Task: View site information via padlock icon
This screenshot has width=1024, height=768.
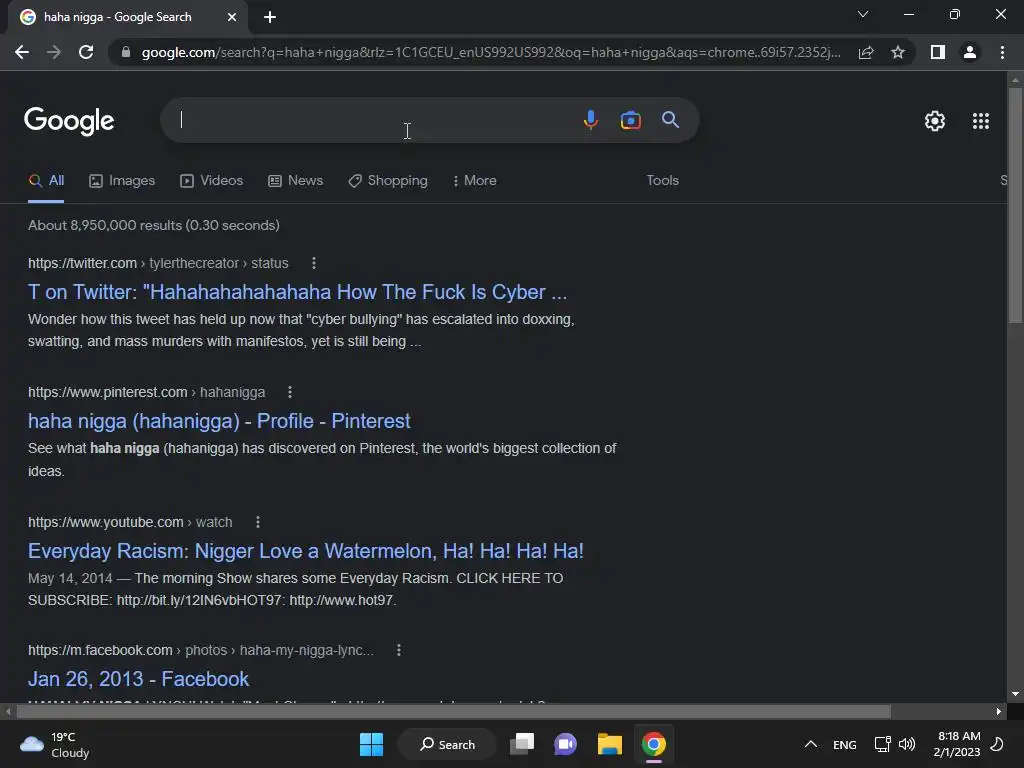Action: (125, 52)
